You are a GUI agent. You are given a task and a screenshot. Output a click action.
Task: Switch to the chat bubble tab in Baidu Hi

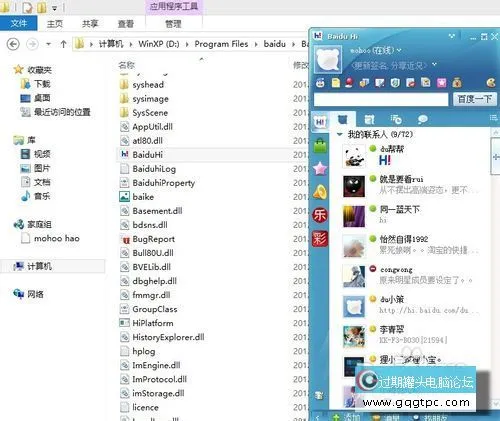[423, 119]
